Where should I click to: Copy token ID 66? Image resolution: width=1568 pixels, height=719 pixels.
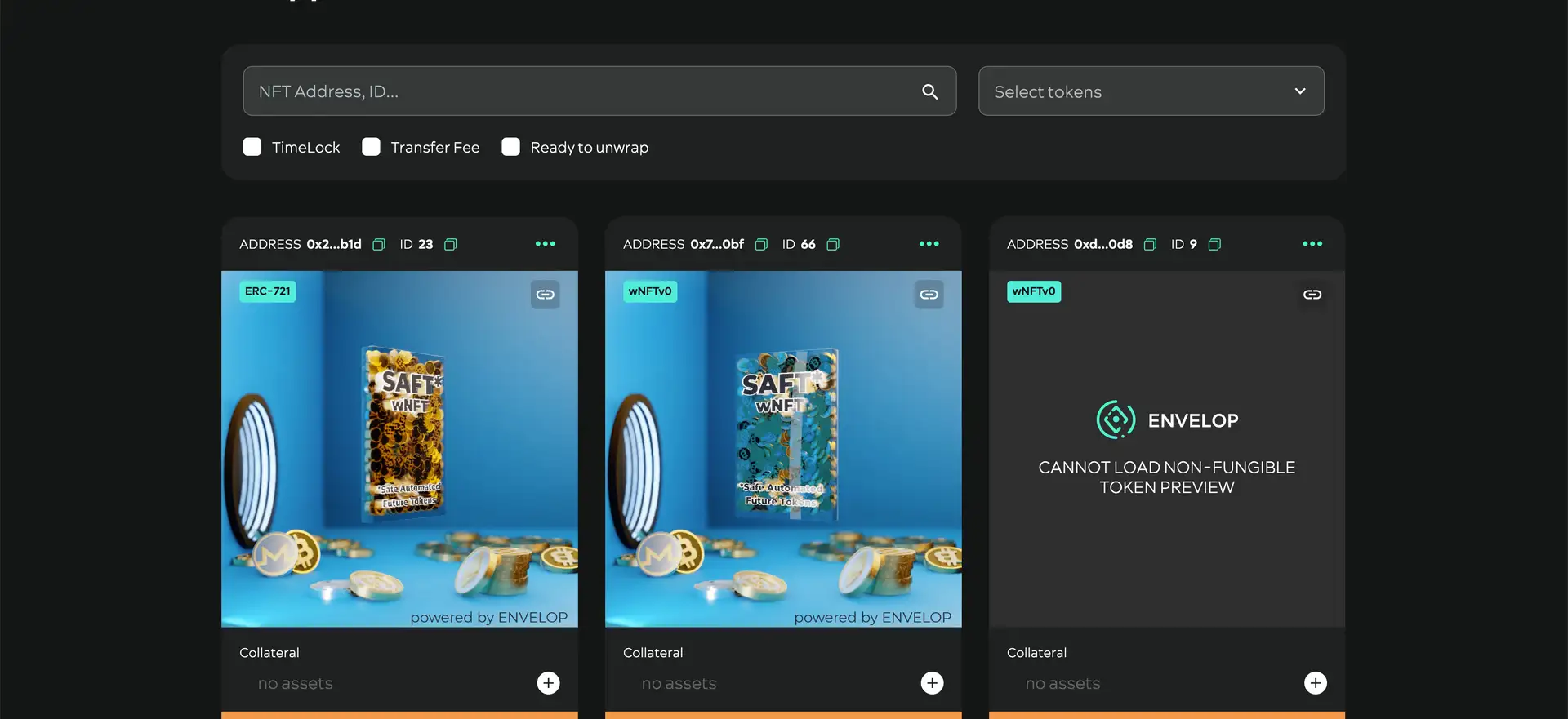pyautogui.click(x=833, y=245)
